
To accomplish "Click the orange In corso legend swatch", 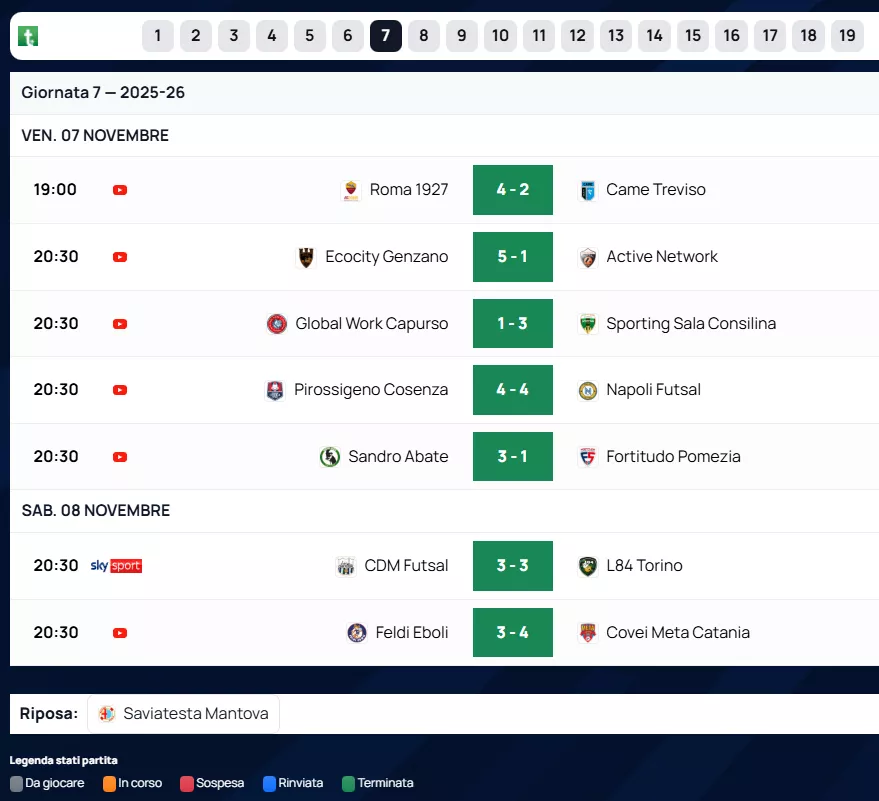I will click(109, 784).
